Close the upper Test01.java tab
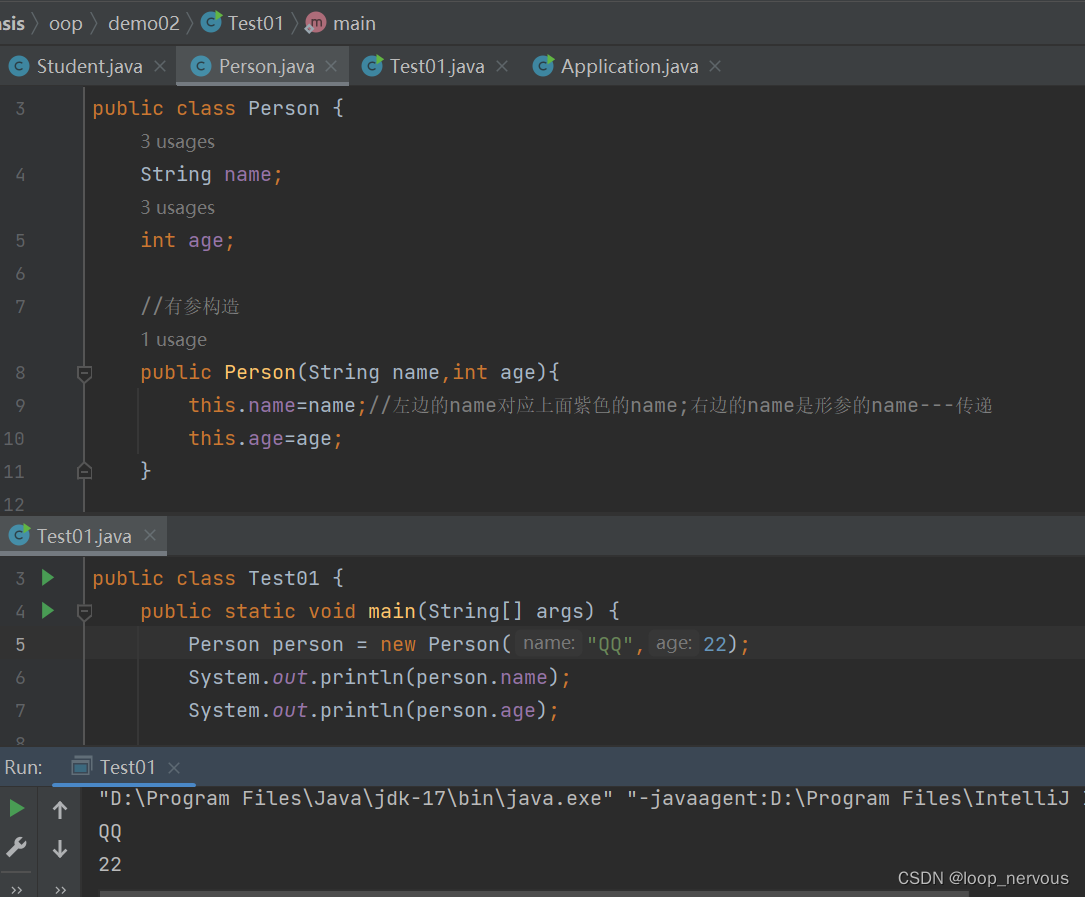The width and height of the screenshot is (1085, 897). coord(502,66)
